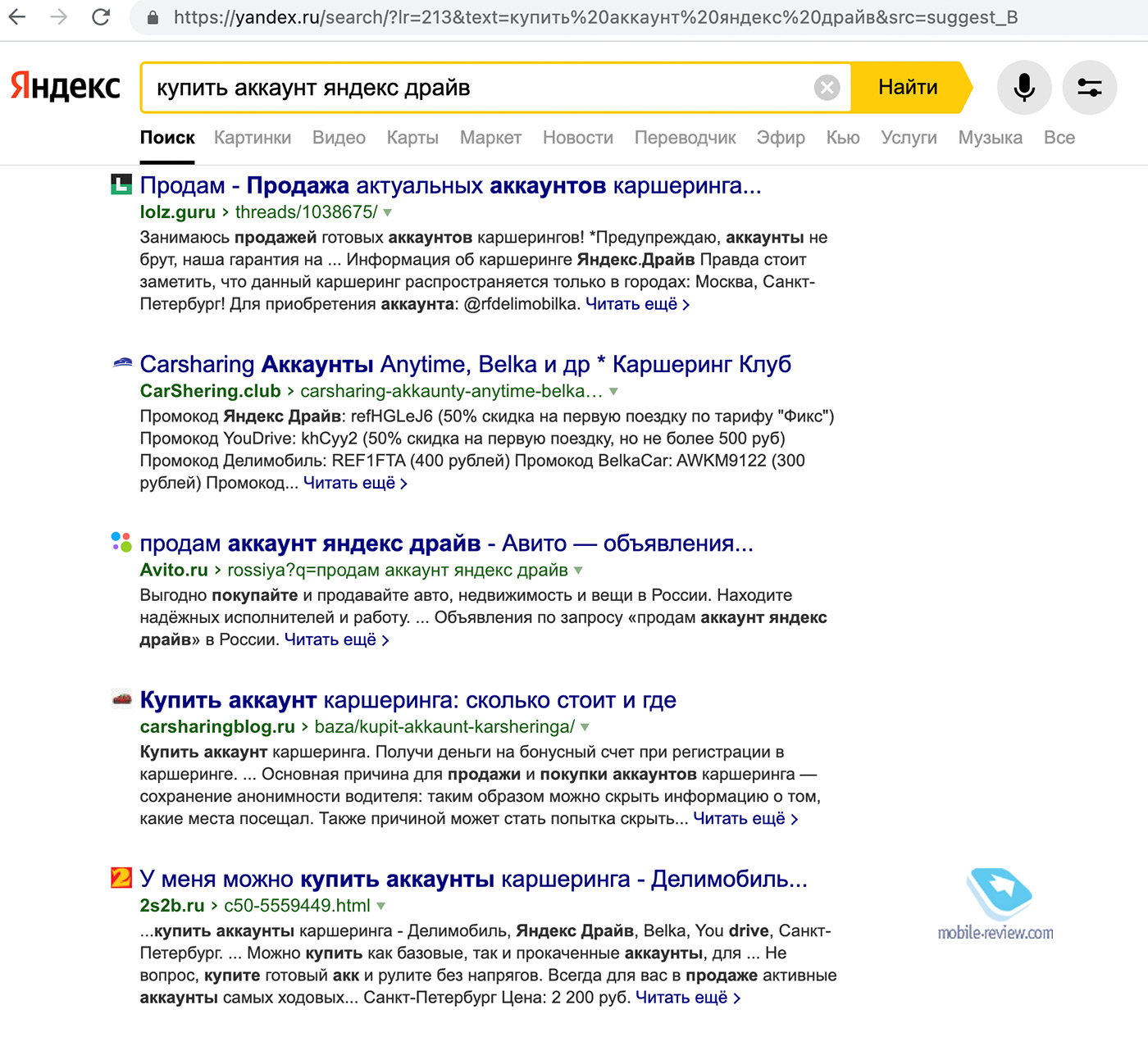Screen dimensions: 1148x1037
Task: Click the carsharing-akkaunty-anytime-belka path link
Action: point(452,391)
